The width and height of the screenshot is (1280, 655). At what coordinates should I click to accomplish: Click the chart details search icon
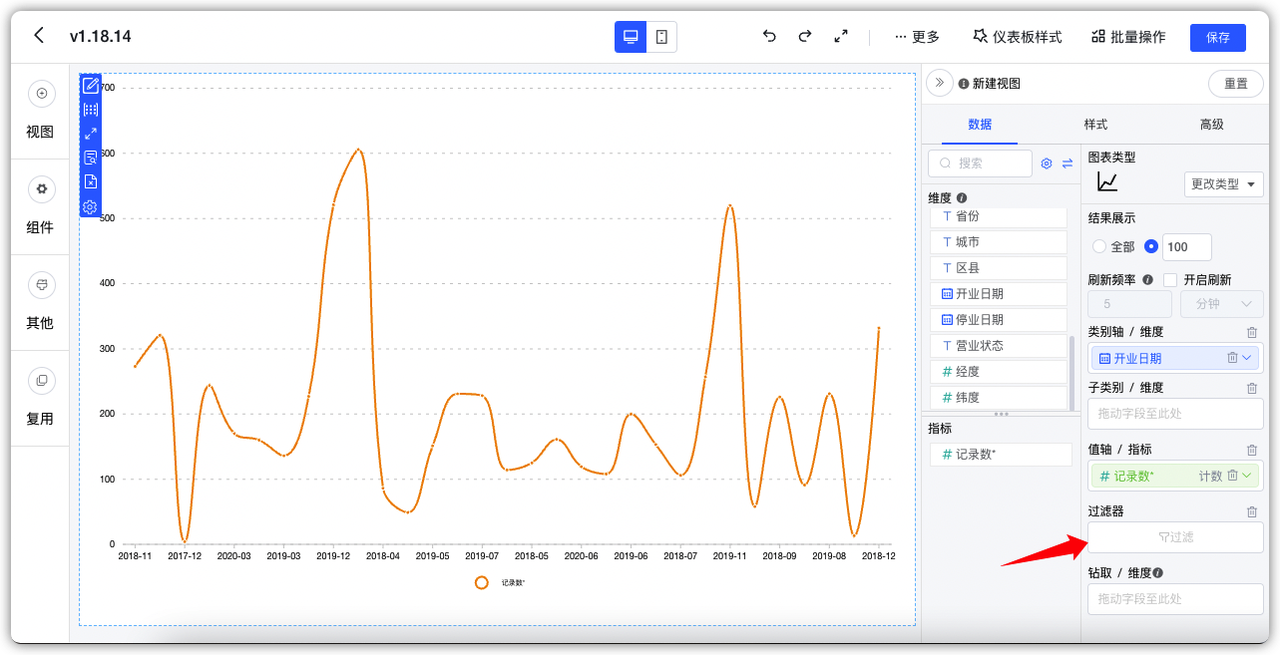91,158
